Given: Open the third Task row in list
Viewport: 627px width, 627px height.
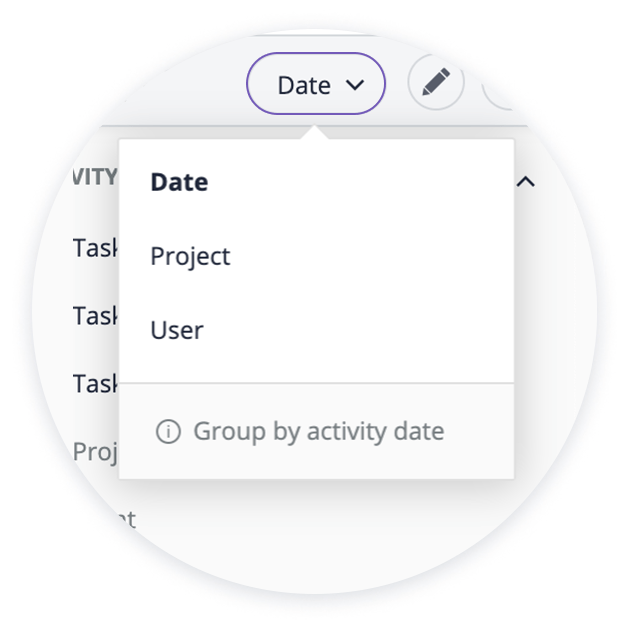Looking at the screenshot, I should point(96,383).
